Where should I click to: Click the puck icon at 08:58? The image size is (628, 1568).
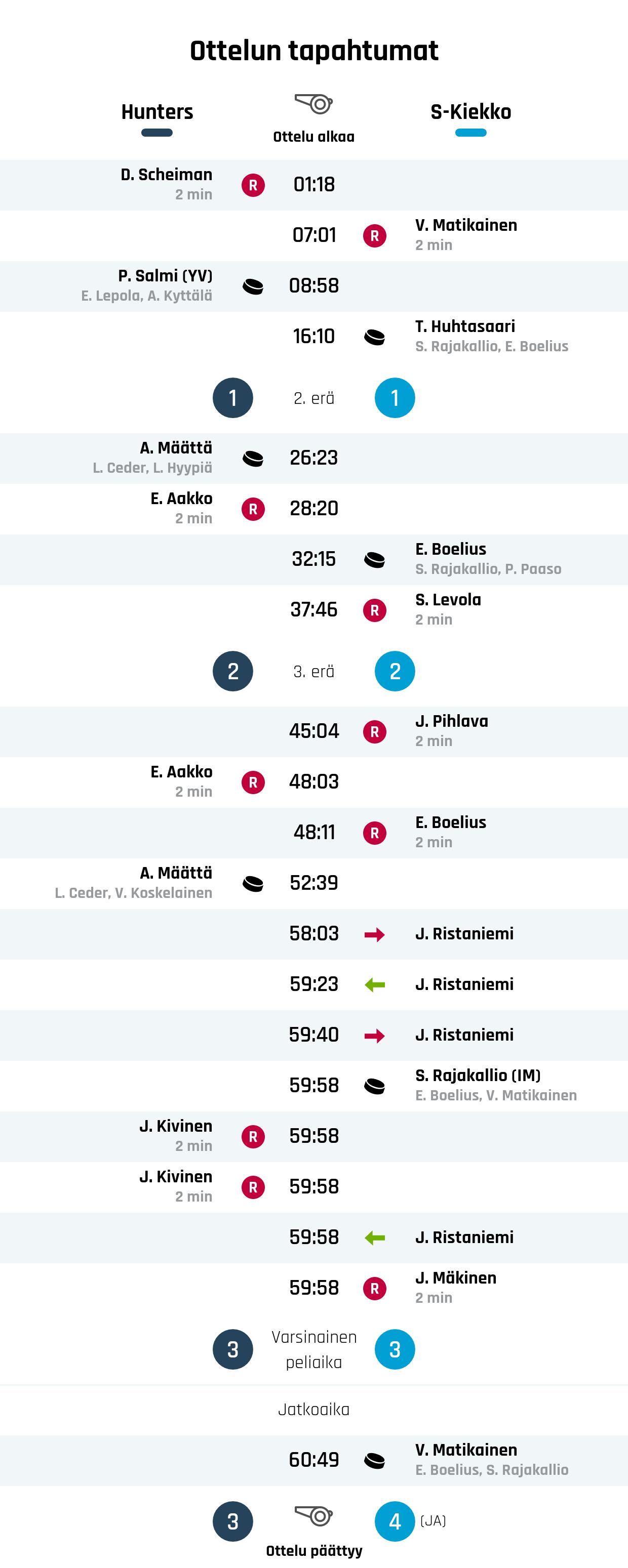[x=253, y=286]
